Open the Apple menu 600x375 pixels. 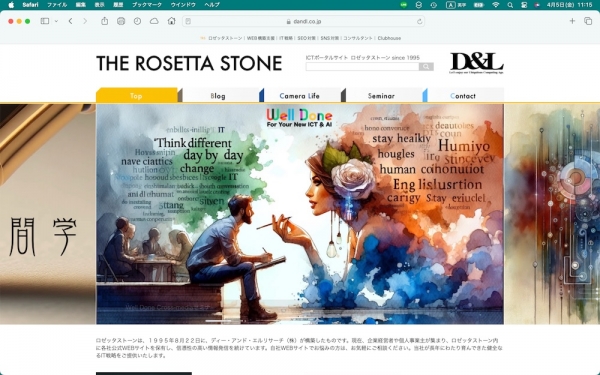(11, 5)
